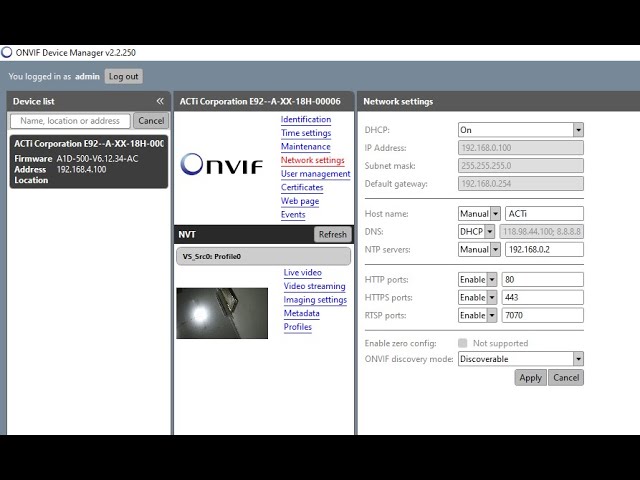Open Profiles list
Image resolution: width=640 pixels, height=480 pixels.
tap(298, 327)
